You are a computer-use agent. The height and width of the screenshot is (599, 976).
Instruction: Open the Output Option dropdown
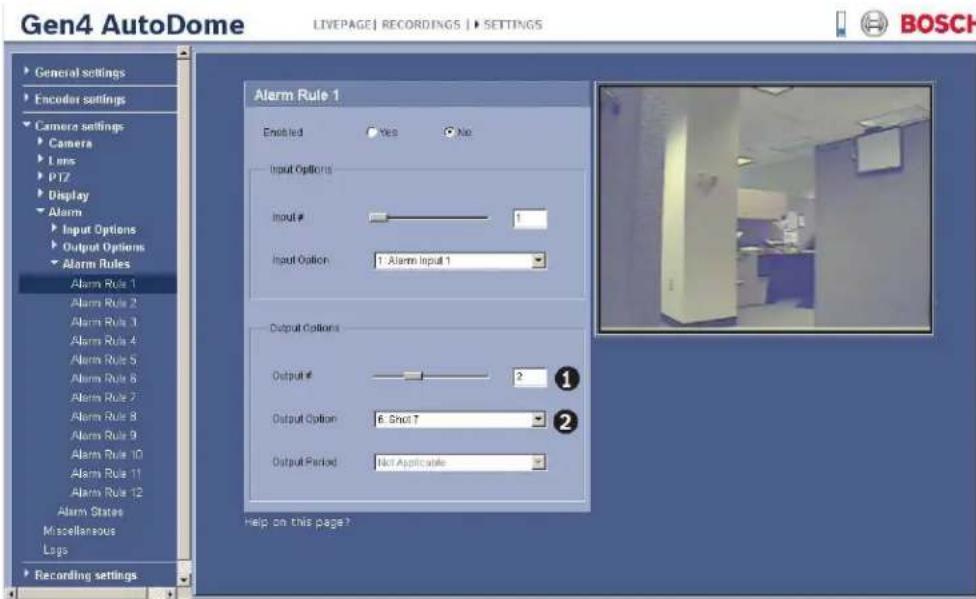click(x=538, y=420)
